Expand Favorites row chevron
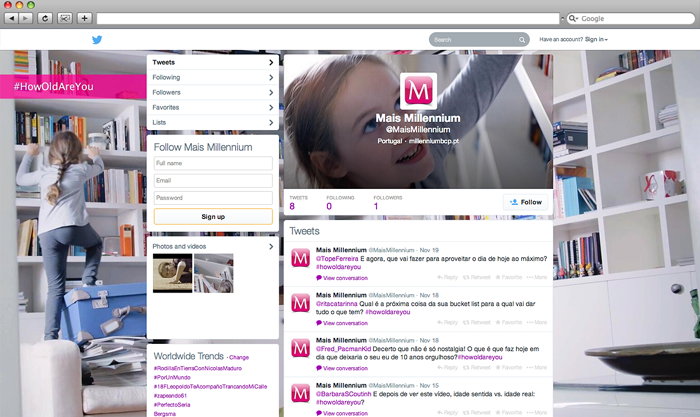 pyautogui.click(x=271, y=108)
